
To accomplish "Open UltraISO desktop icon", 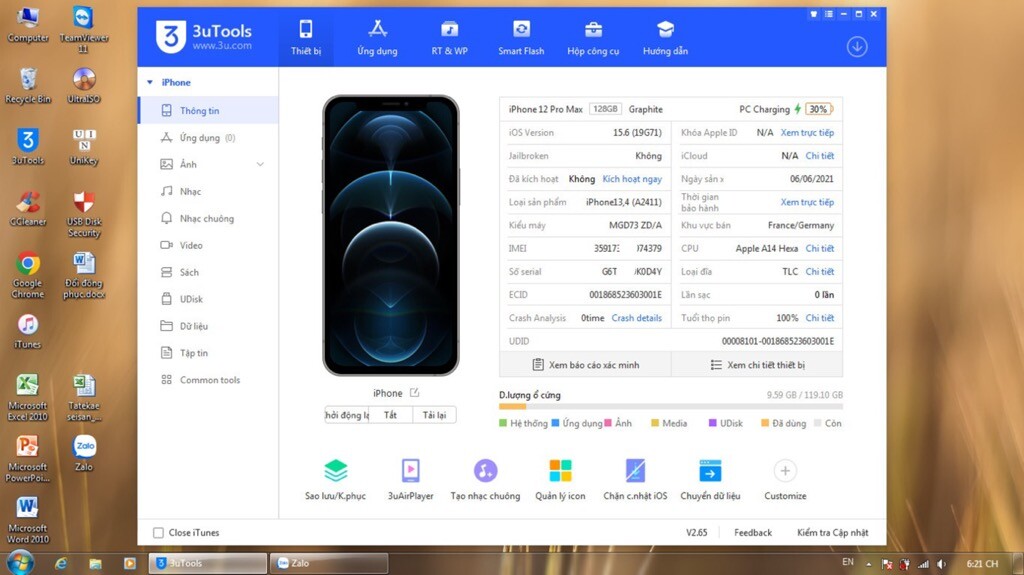I will pos(84,86).
